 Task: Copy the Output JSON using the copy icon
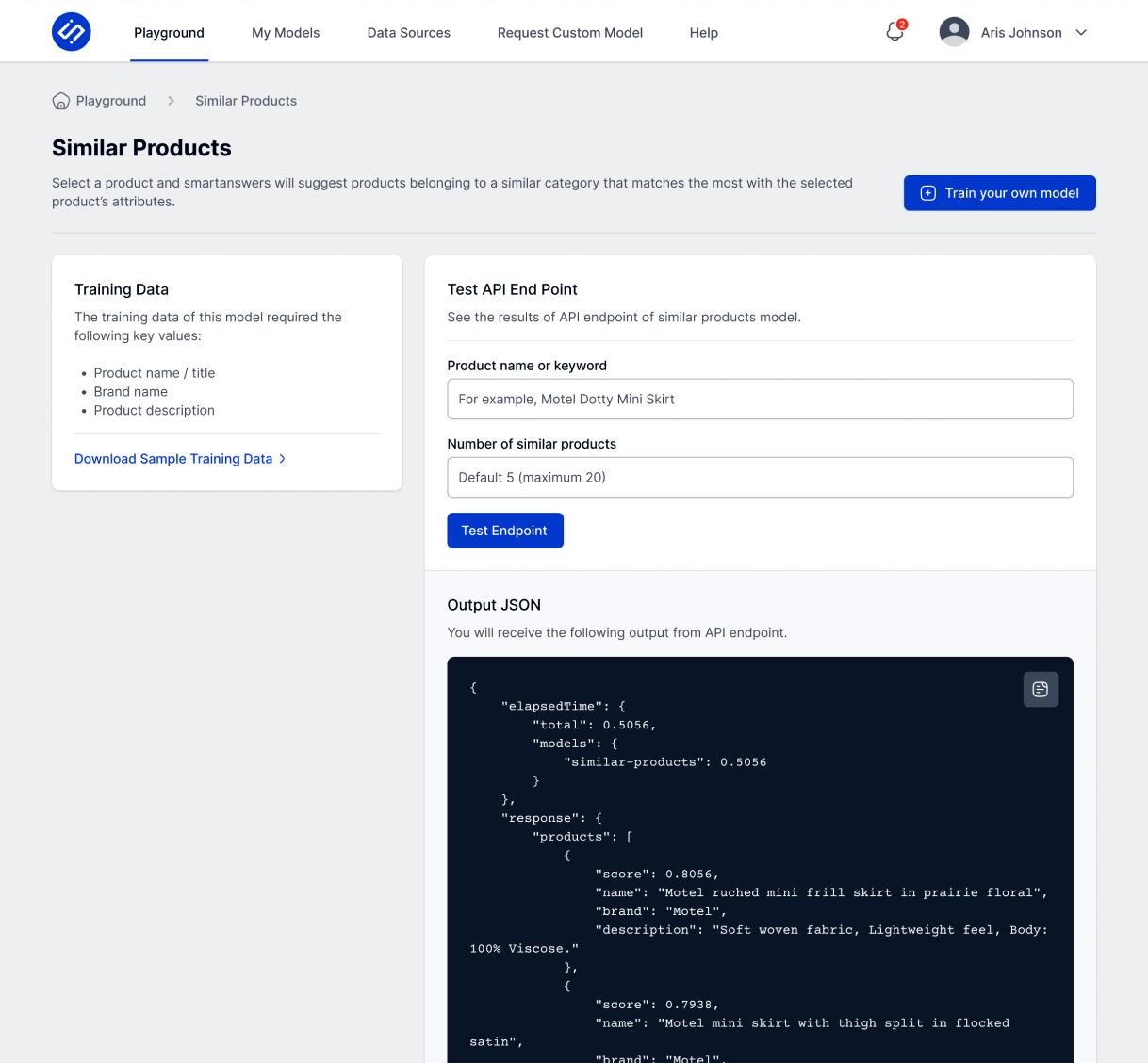tap(1041, 689)
